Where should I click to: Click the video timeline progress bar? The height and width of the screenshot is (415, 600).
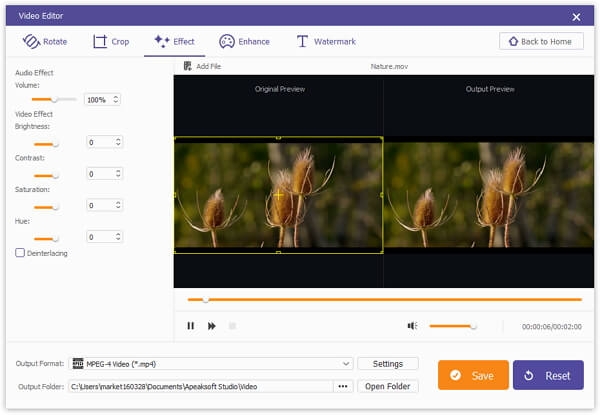[385, 299]
